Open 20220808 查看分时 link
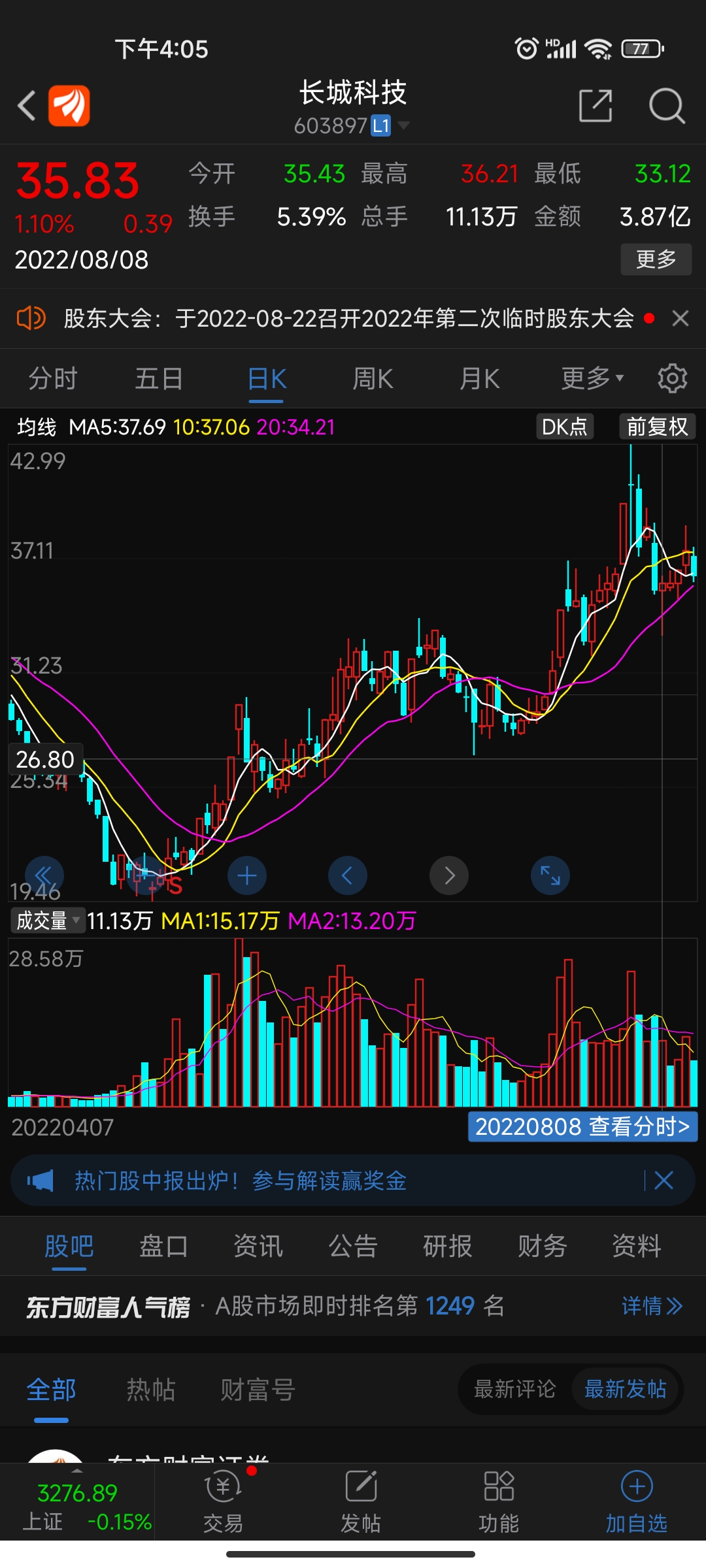706x1568 pixels. pos(582,1126)
